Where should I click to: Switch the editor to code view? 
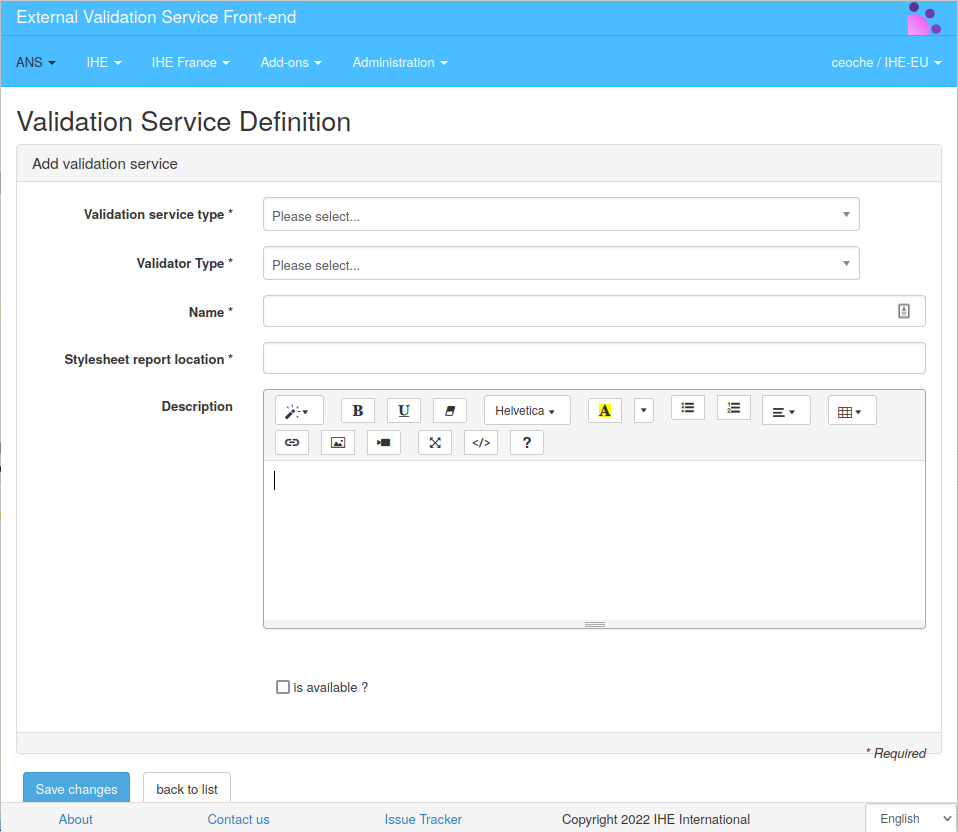pyautogui.click(x=480, y=442)
